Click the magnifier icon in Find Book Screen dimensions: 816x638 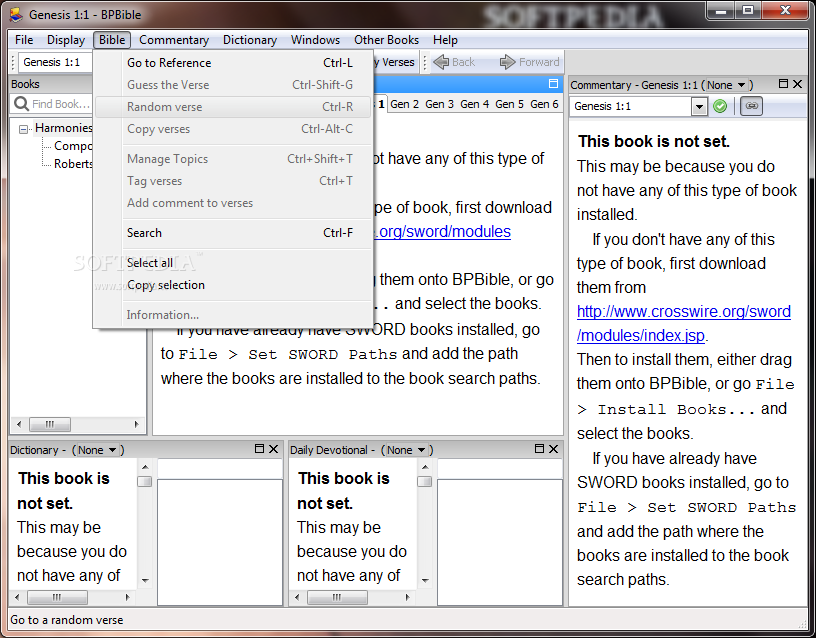(21, 104)
